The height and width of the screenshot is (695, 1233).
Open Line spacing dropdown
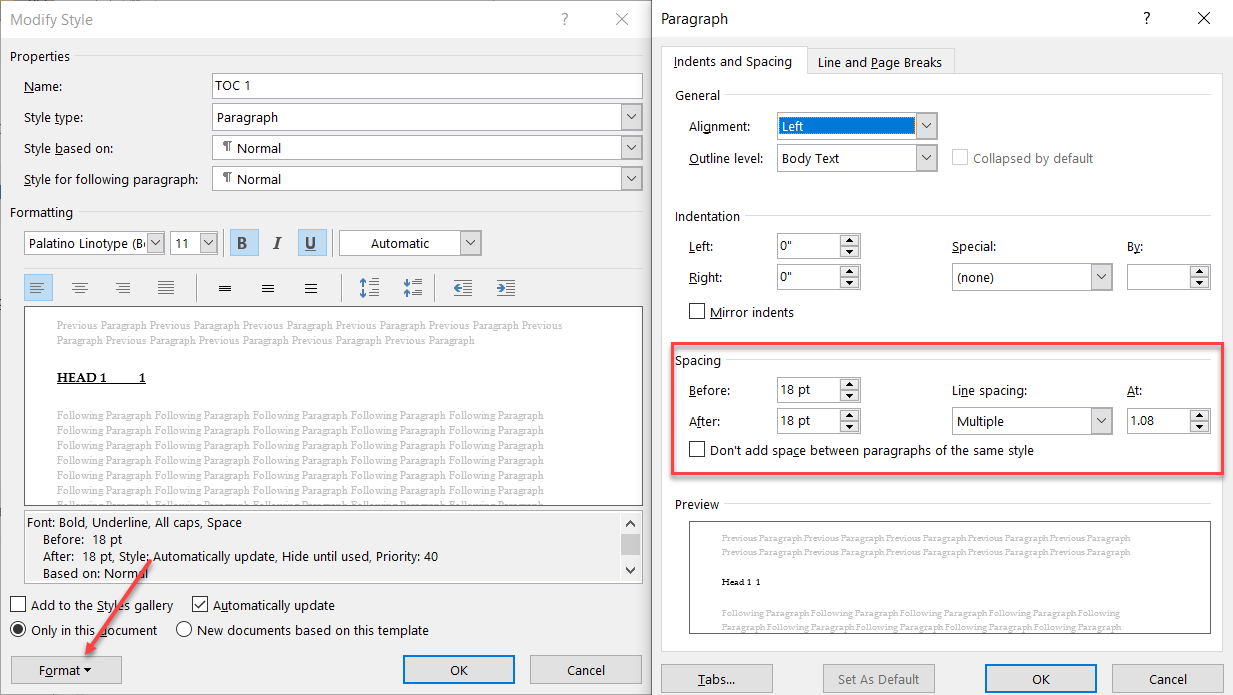pyautogui.click(x=1102, y=421)
